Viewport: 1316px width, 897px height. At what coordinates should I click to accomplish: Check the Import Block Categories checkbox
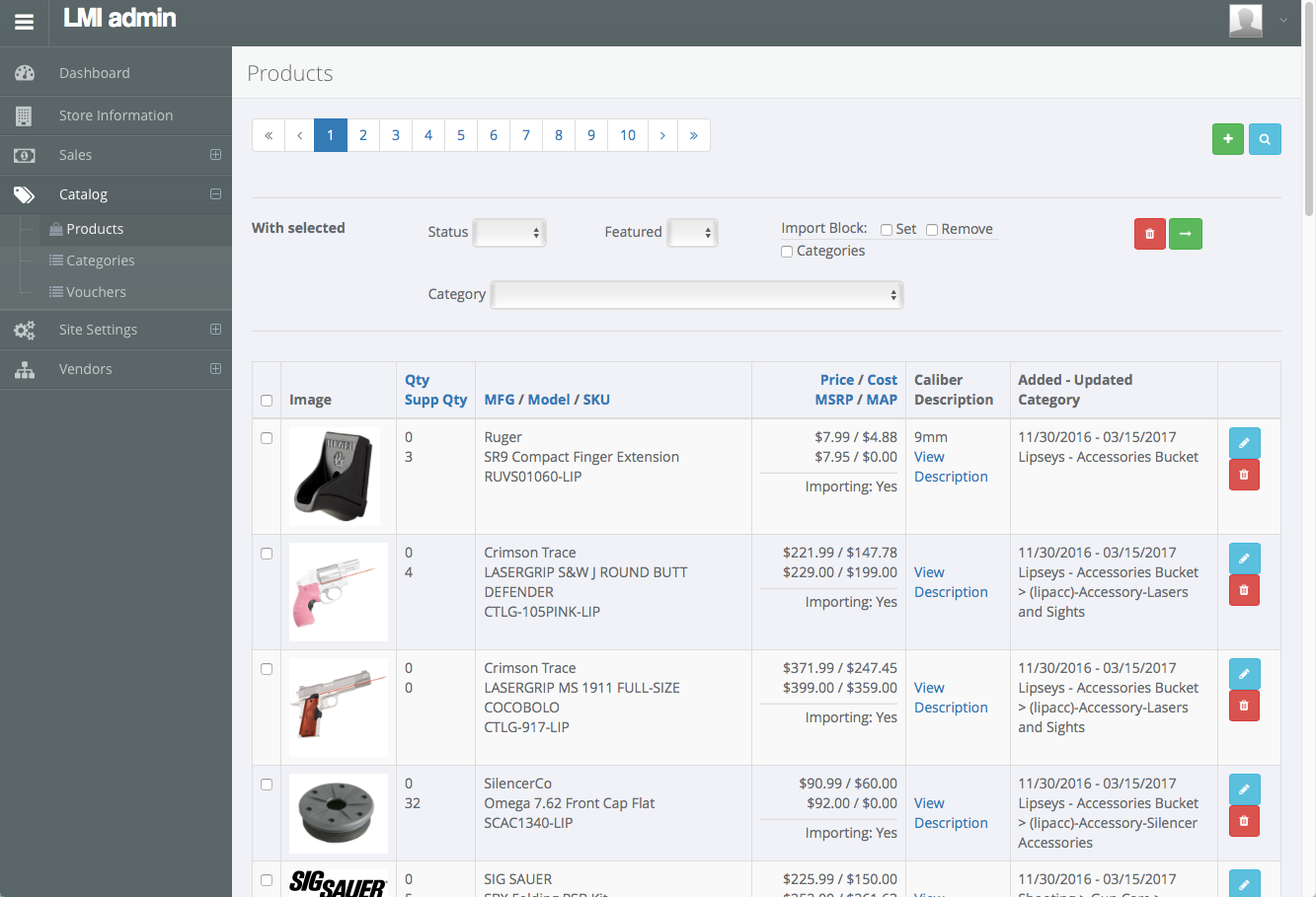pyautogui.click(x=787, y=252)
